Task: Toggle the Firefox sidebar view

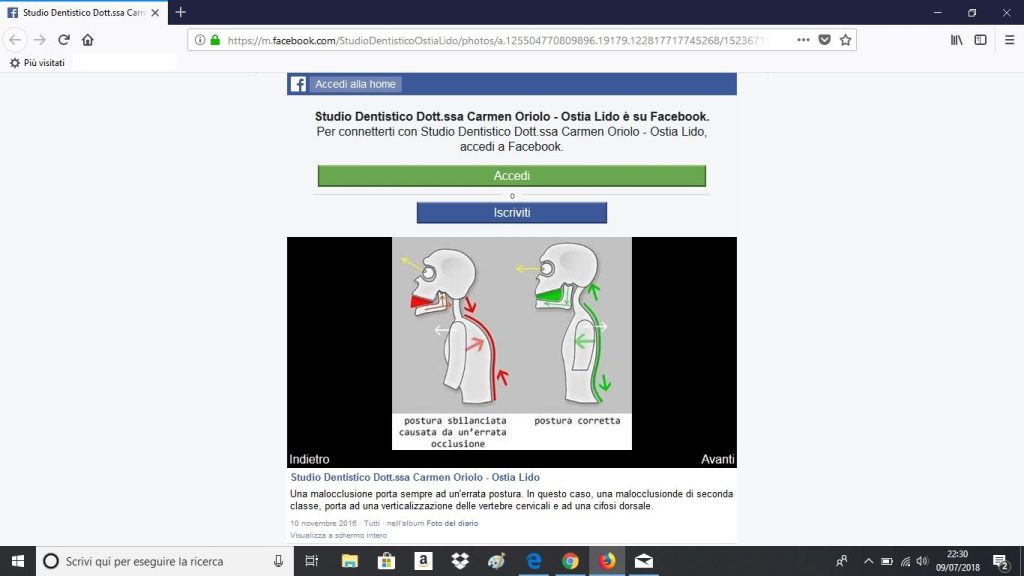Action: click(x=980, y=40)
